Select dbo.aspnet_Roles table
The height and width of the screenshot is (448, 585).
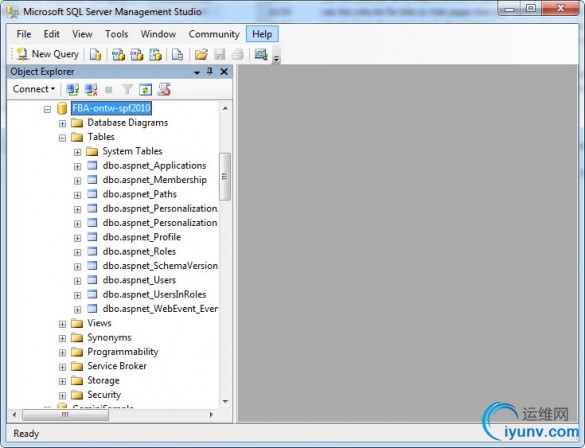139,251
